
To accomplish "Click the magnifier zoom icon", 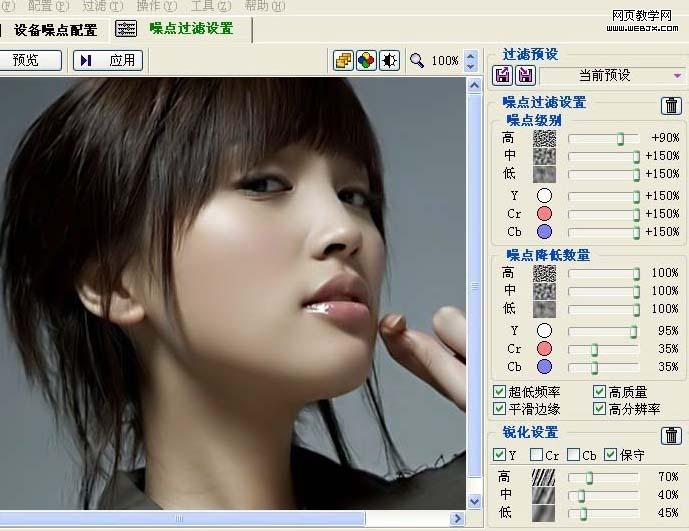I will [x=417, y=60].
